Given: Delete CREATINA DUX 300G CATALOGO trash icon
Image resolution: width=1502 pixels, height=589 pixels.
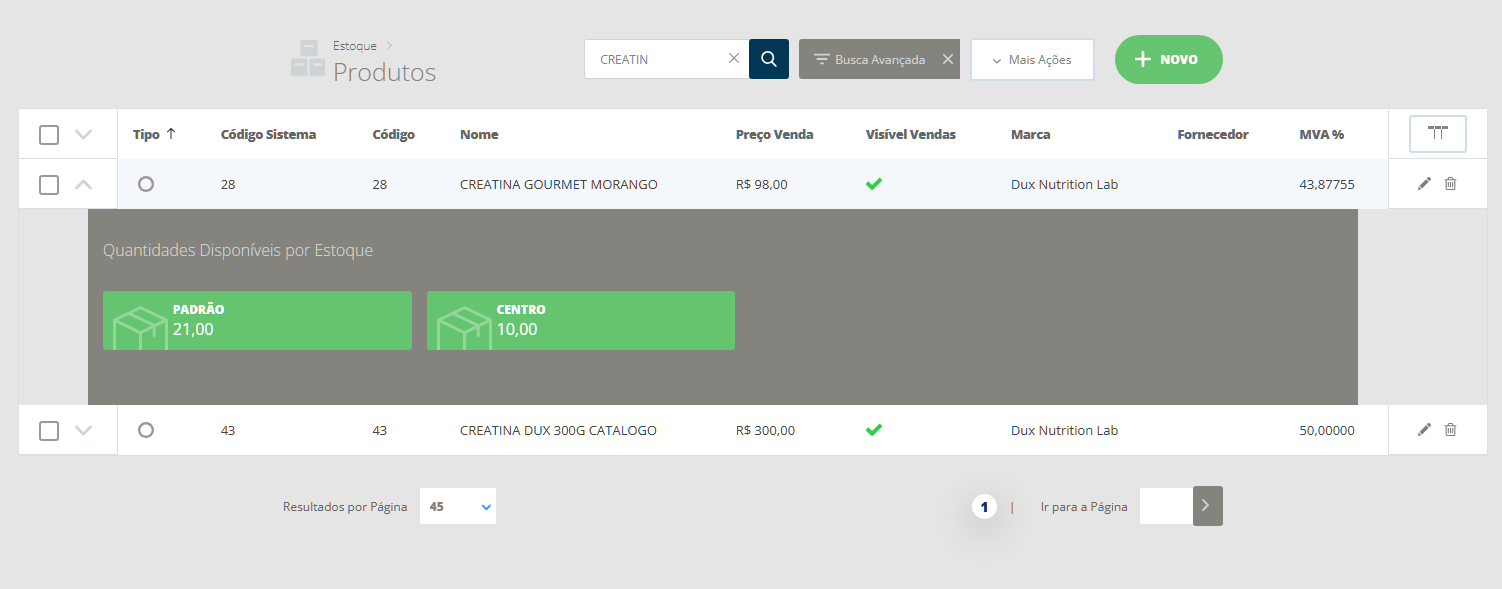Looking at the screenshot, I should [1450, 430].
